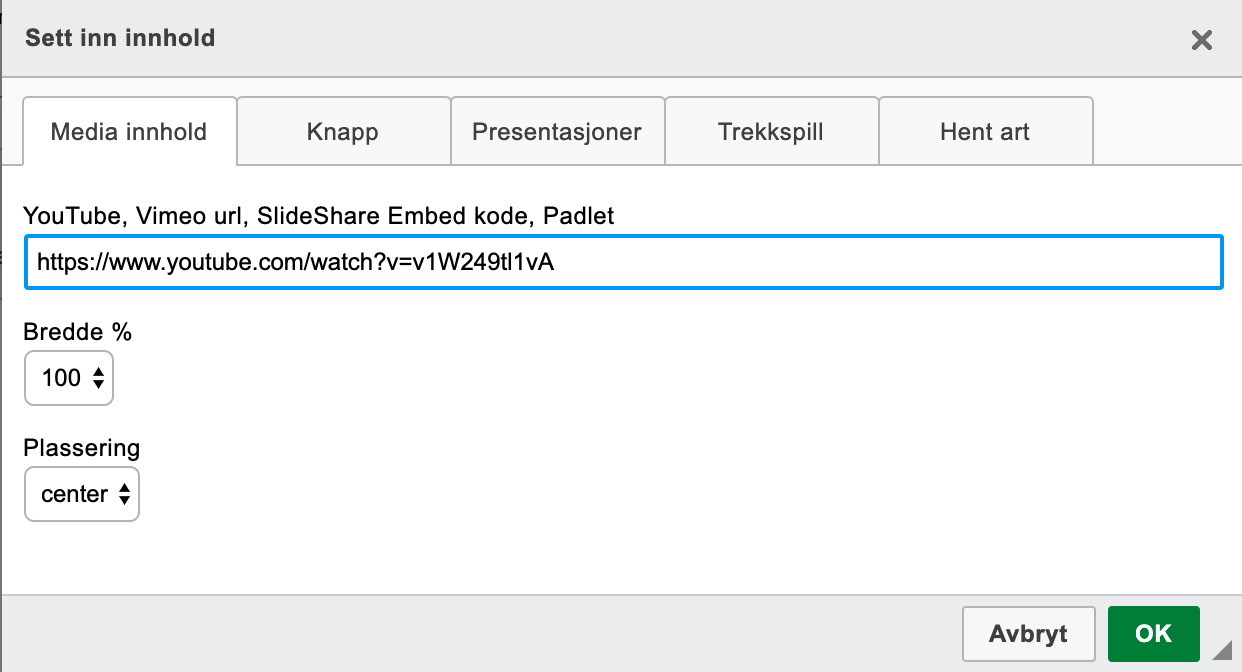Switch to the Media innhold tab
1242x672 pixels.
(129, 131)
